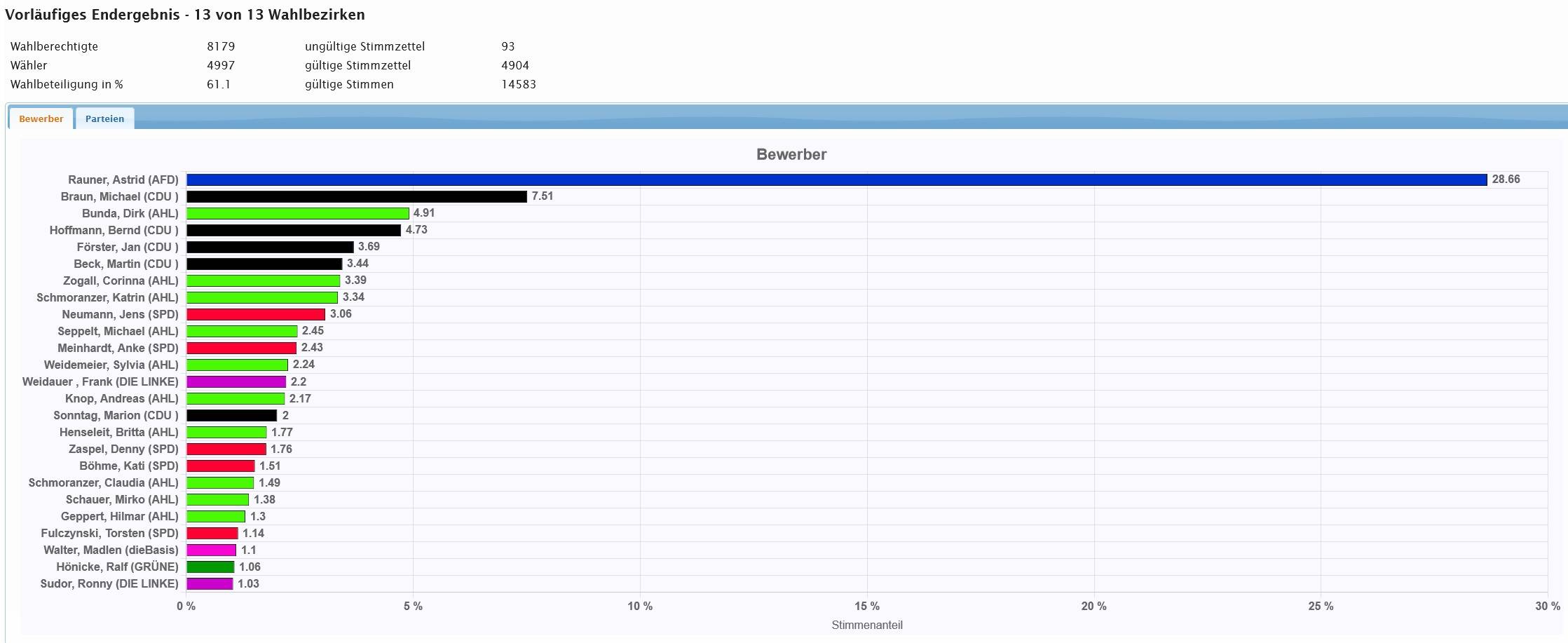
Task: Click the Stimmenanteil axis title
Action: [x=866, y=625]
